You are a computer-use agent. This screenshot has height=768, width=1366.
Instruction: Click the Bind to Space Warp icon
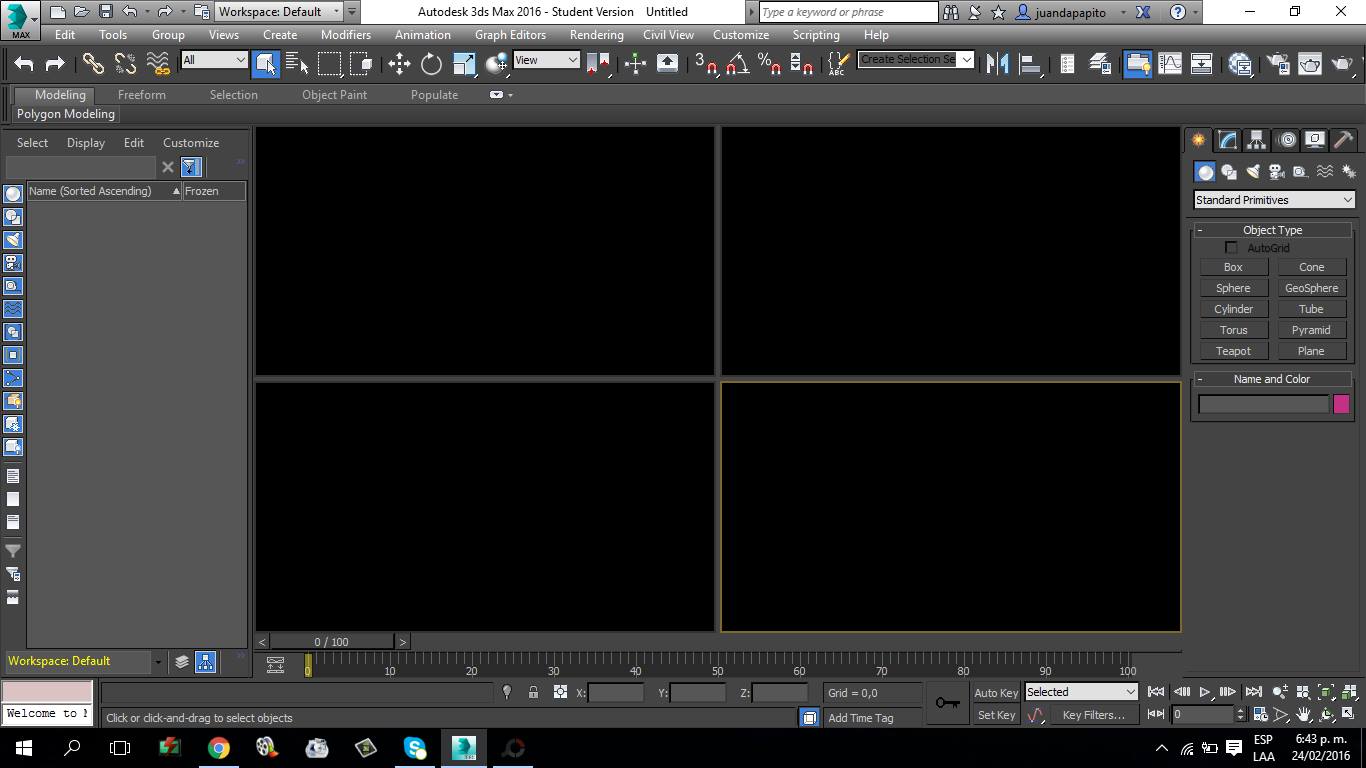coord(158,64)
